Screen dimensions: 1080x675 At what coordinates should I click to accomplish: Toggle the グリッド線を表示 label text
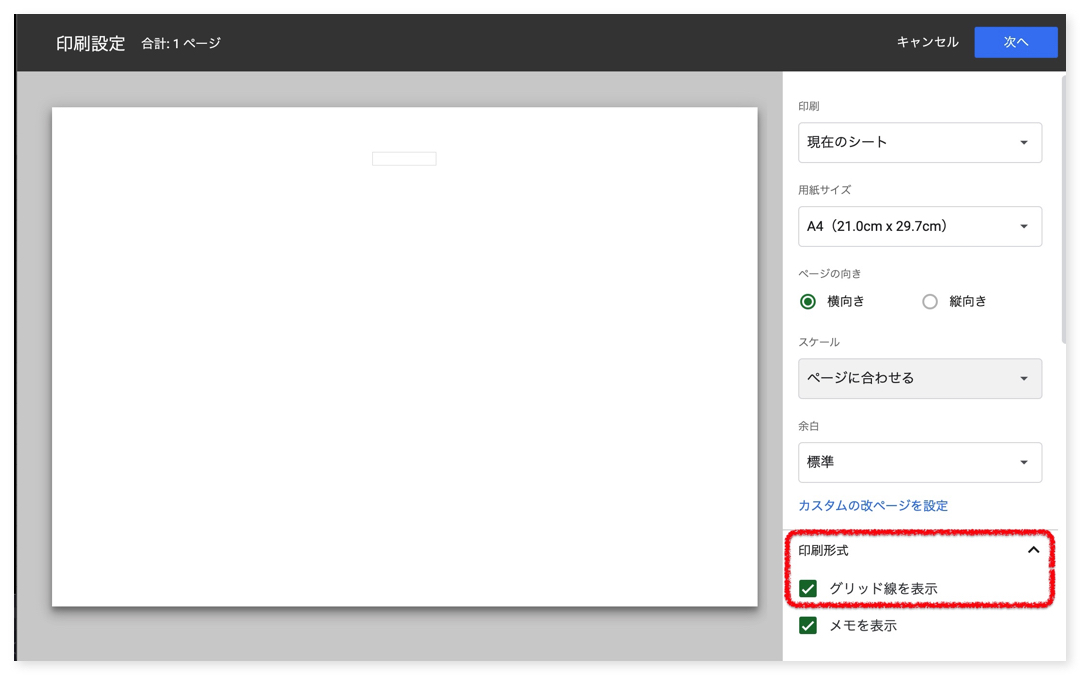coord(883,589)
